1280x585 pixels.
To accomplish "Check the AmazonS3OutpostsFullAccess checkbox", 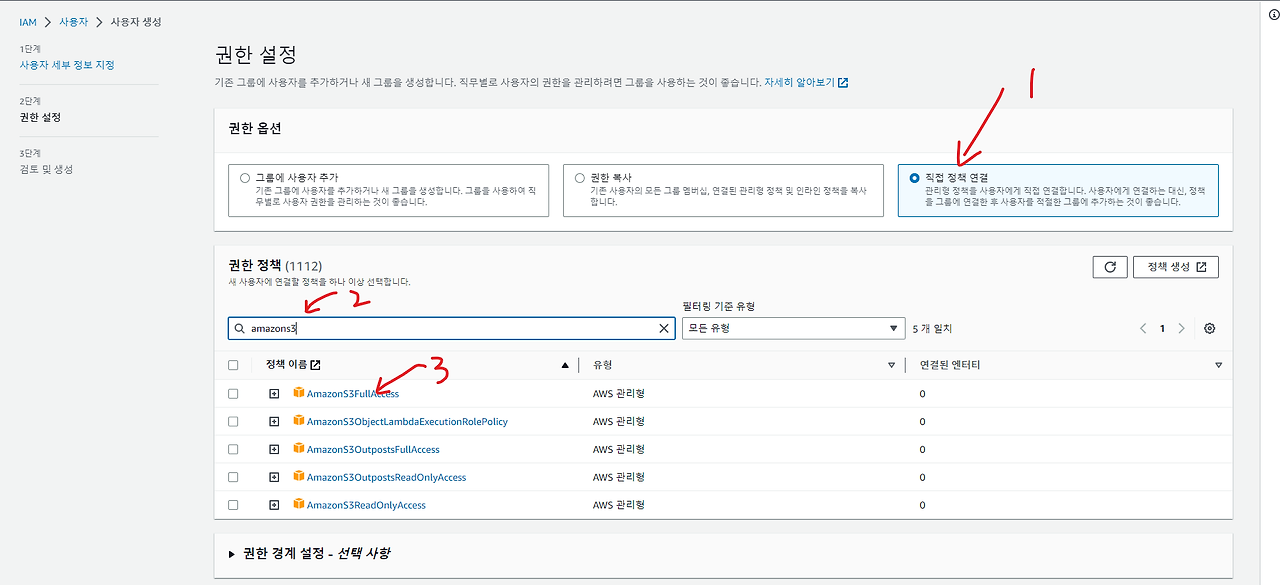I will (233, 450).
